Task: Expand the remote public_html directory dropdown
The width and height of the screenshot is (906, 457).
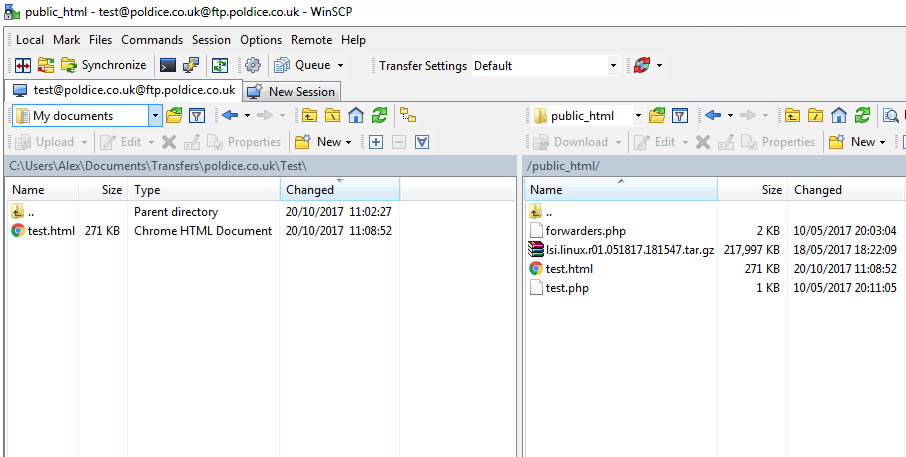Action: click(x=637, y=115)
